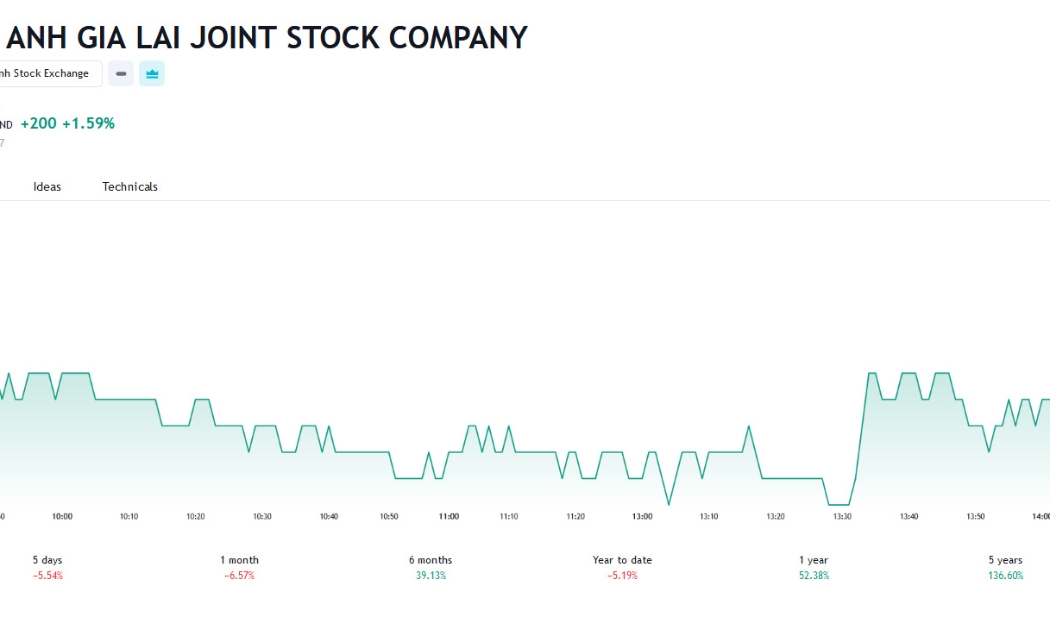Click the 13:50 time axis label
The image size is (1050, 630).
click(976, 516)
